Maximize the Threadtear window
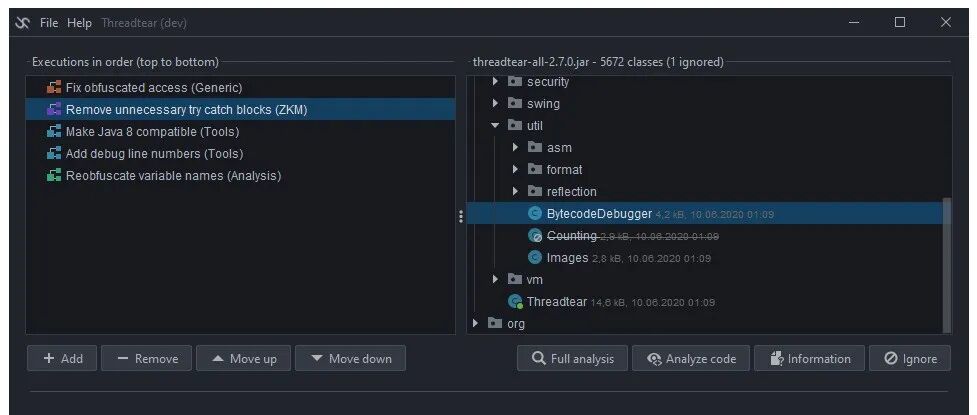This screenshot has height=415, width=977. coord(900,22)
